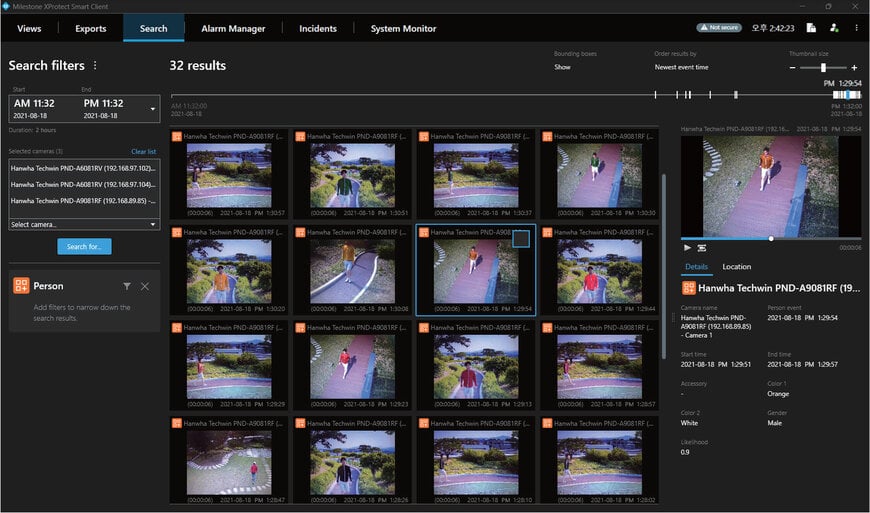Viewport: 870px width, 513px height.
Task: Switch to the Views tab
Action: [29, 28]
